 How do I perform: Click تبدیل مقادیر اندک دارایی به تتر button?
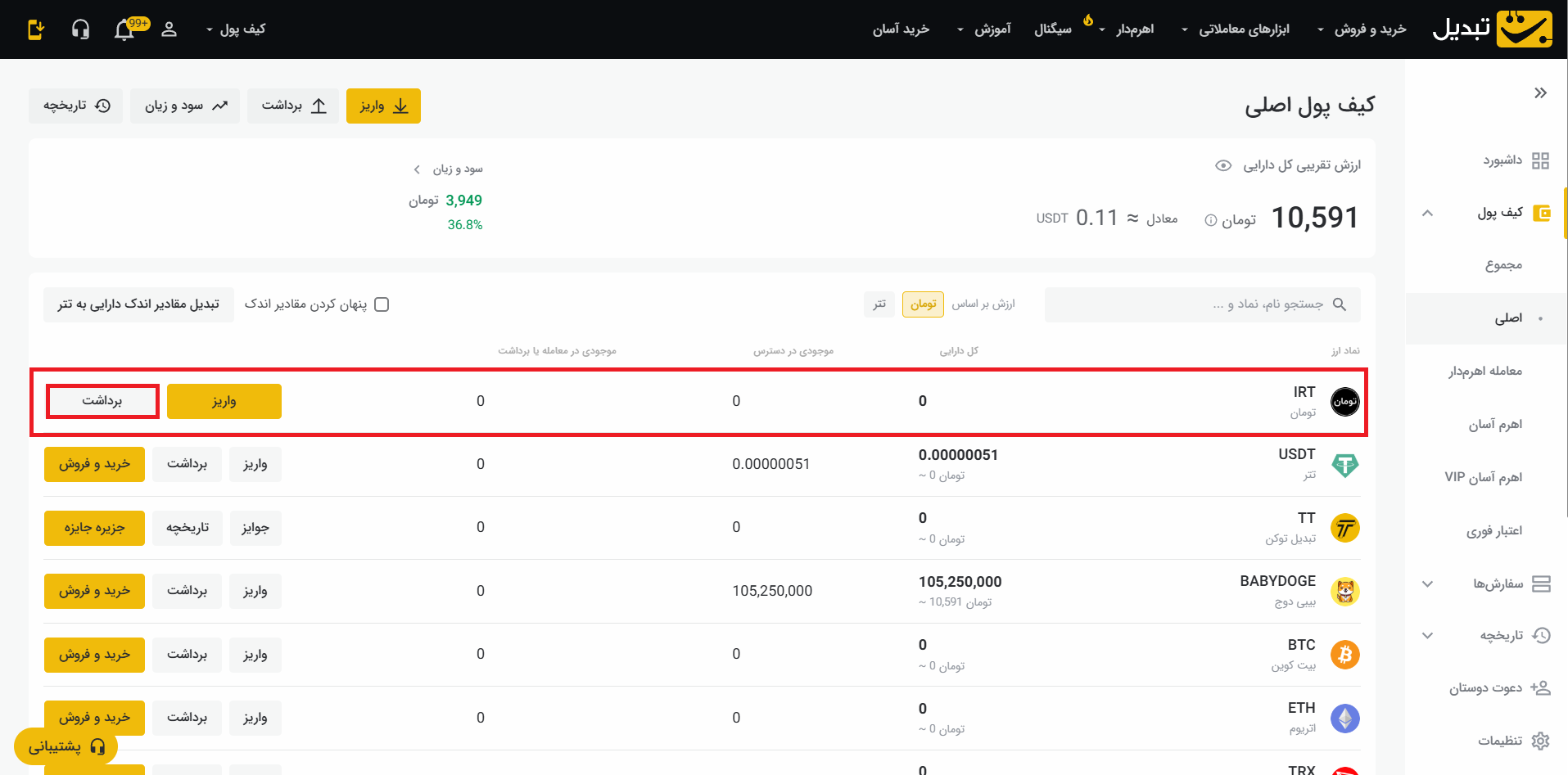[138, 304]
